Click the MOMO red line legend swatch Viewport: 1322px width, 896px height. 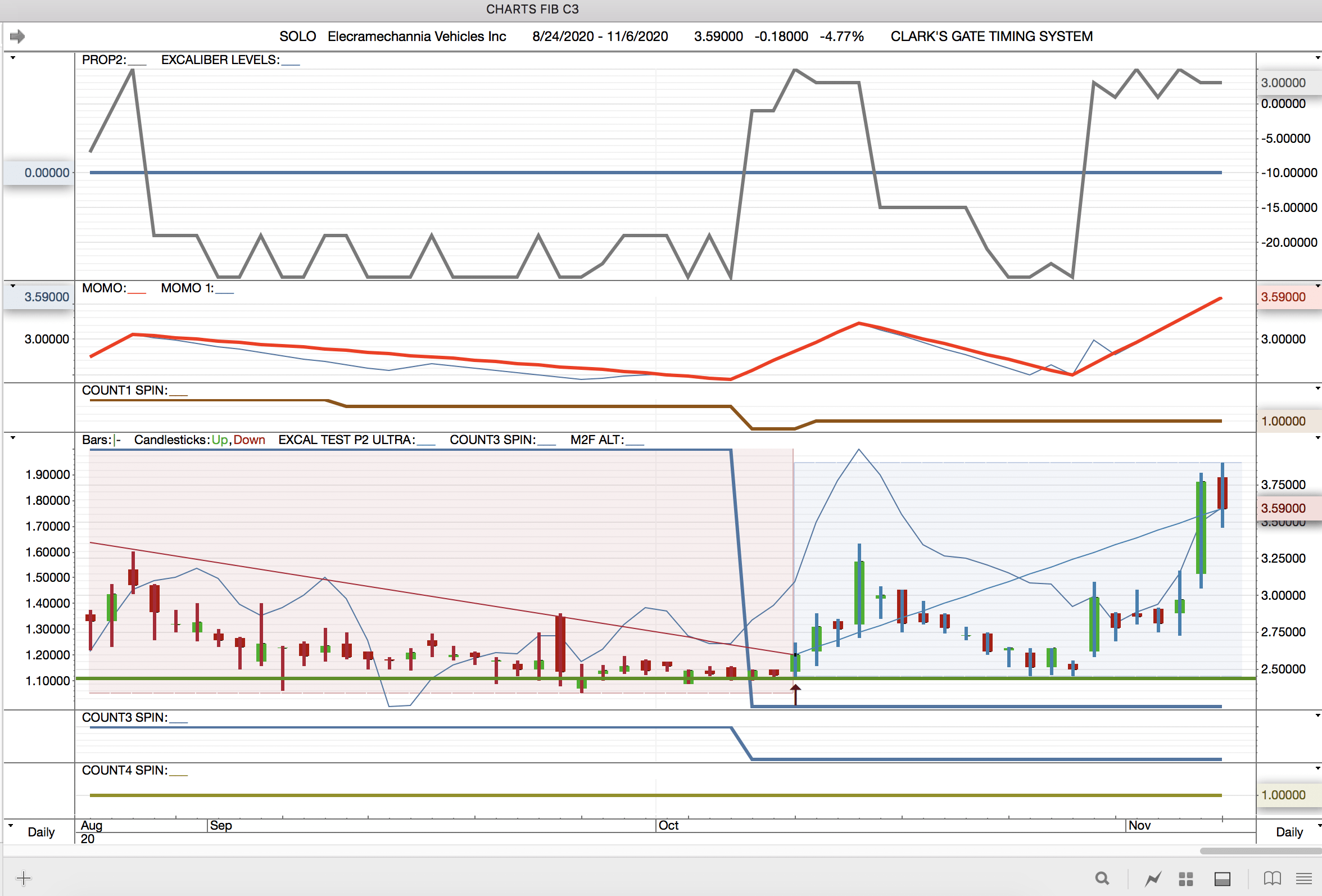(x=137, y=291)
